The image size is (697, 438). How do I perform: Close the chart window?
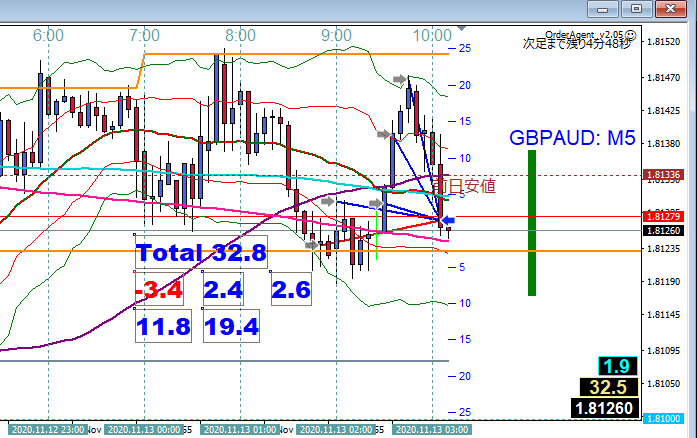point(671,9)
